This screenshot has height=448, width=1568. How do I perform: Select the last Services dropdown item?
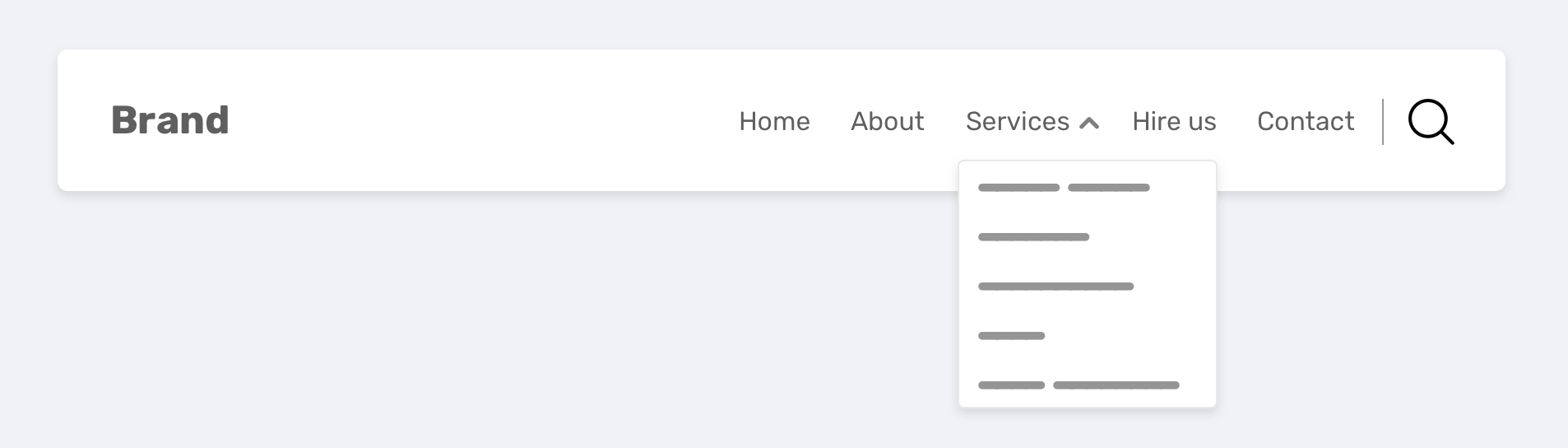[x=1078, y=385]
